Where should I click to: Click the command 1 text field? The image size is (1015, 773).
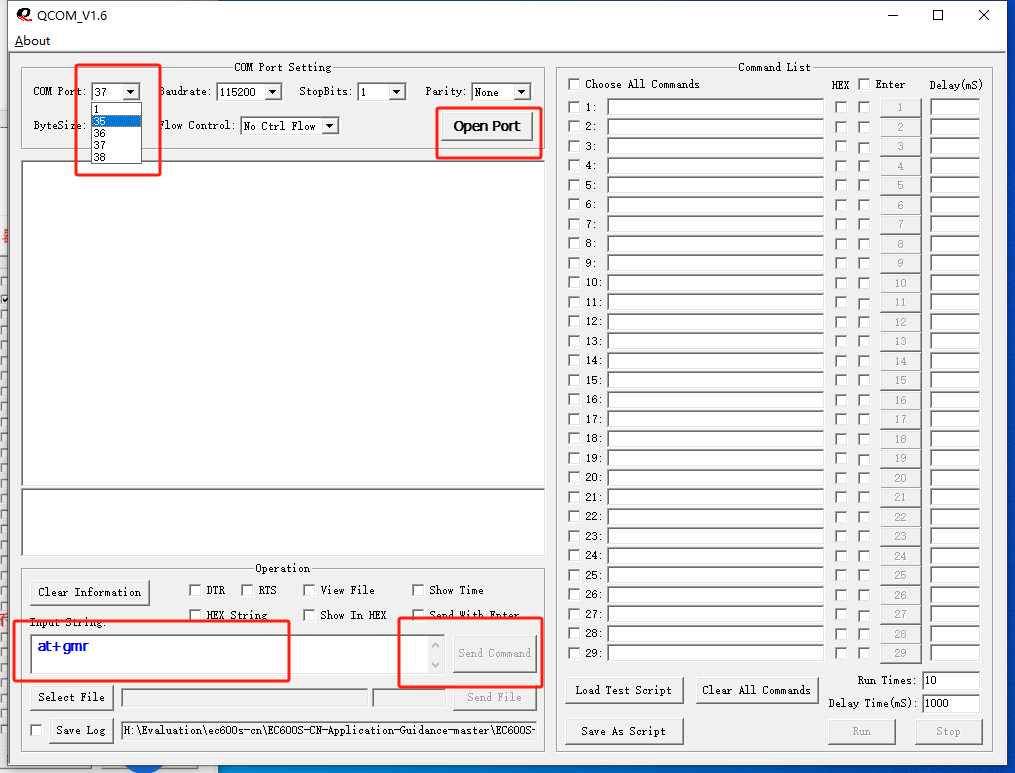[715, 107]
